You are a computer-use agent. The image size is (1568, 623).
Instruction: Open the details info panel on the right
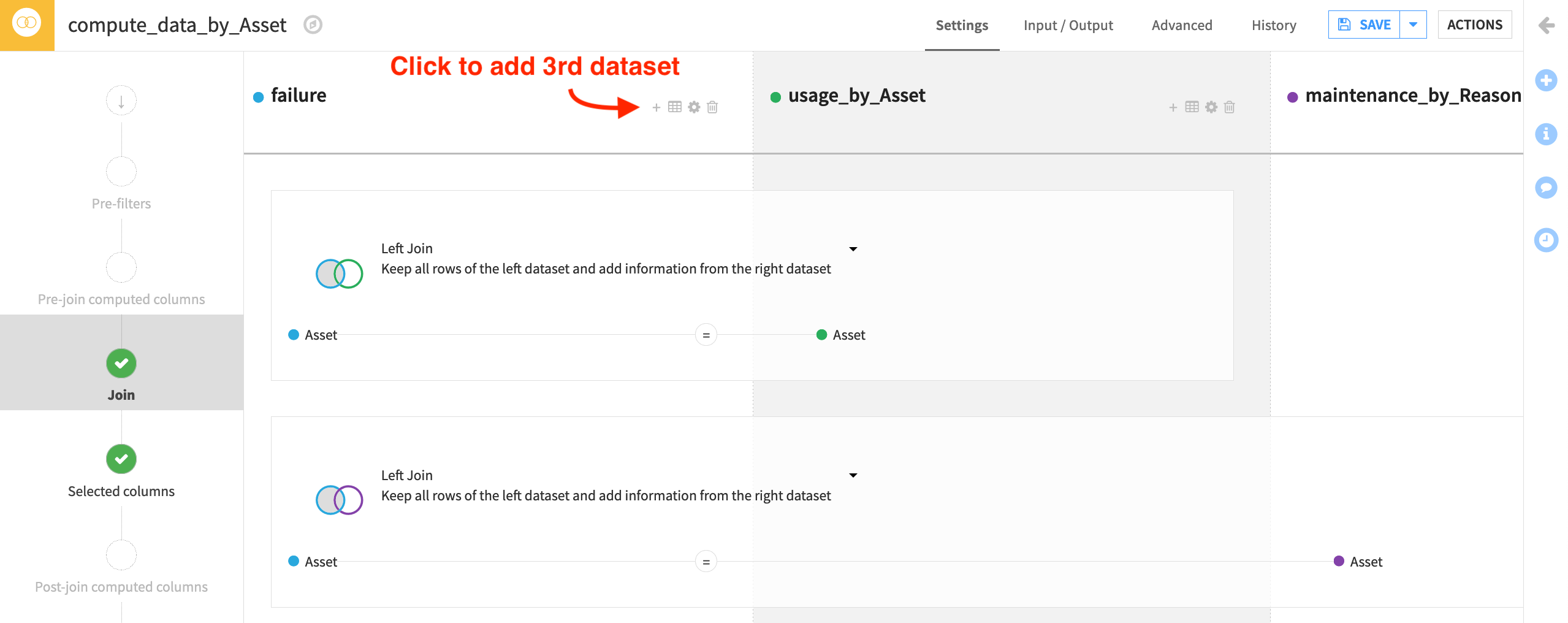point(1547,134)
